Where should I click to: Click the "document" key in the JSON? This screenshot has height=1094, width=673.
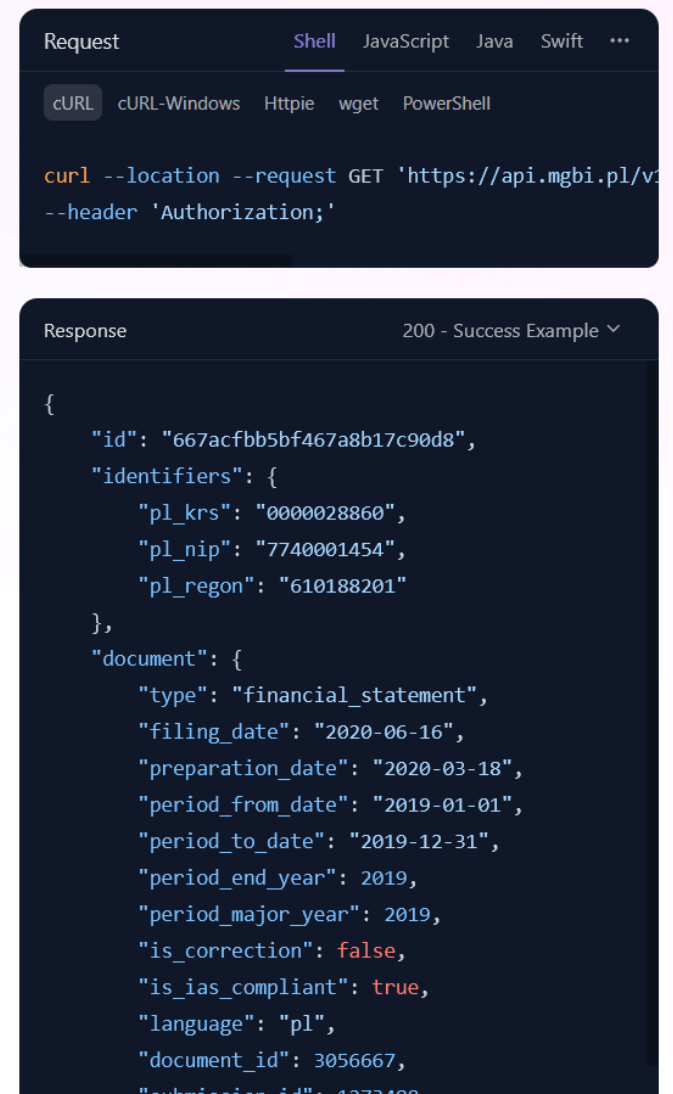click(149, 659)
